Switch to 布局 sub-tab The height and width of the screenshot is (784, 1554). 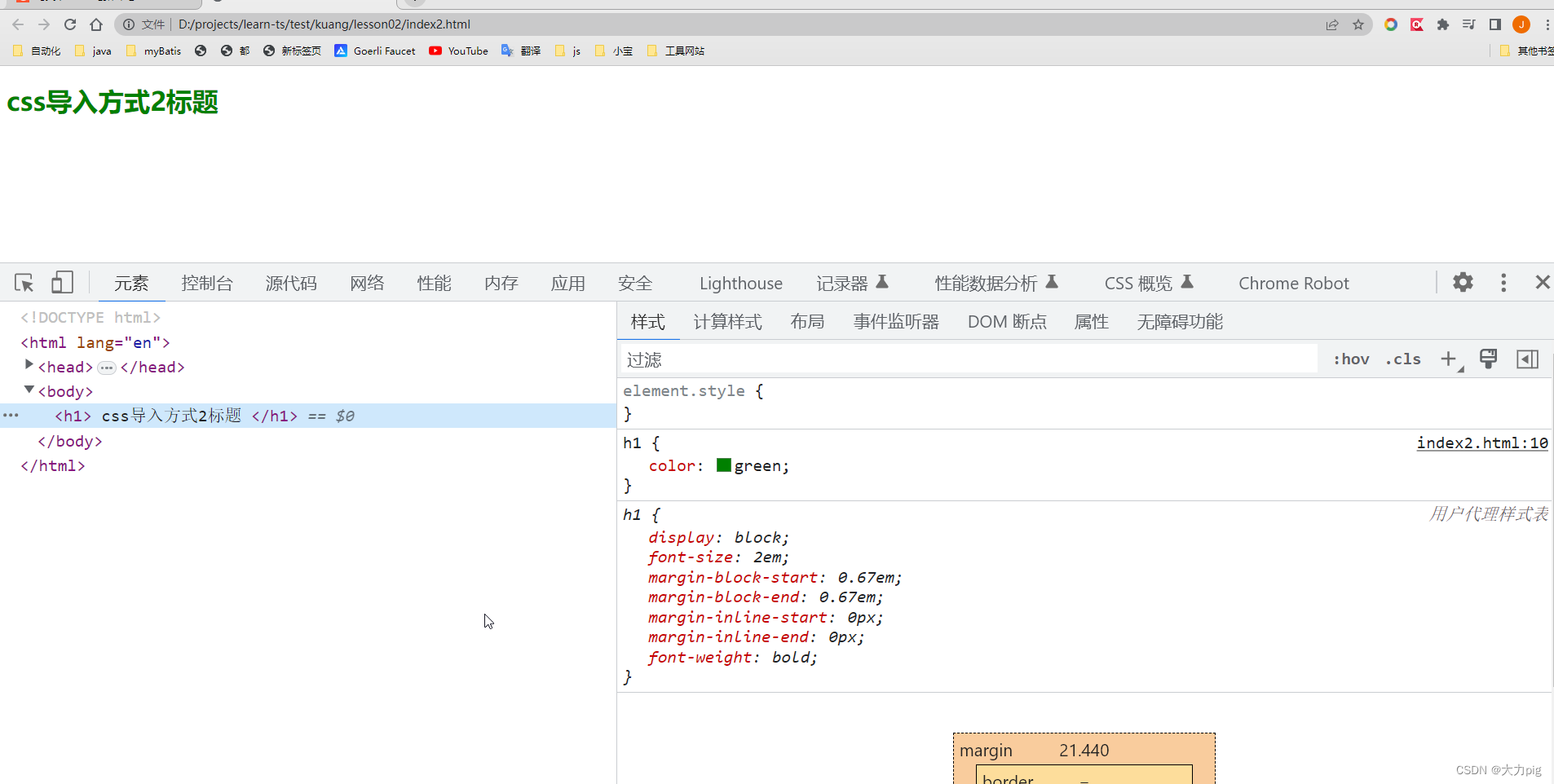pyautogui.click(x=807, y=321)
